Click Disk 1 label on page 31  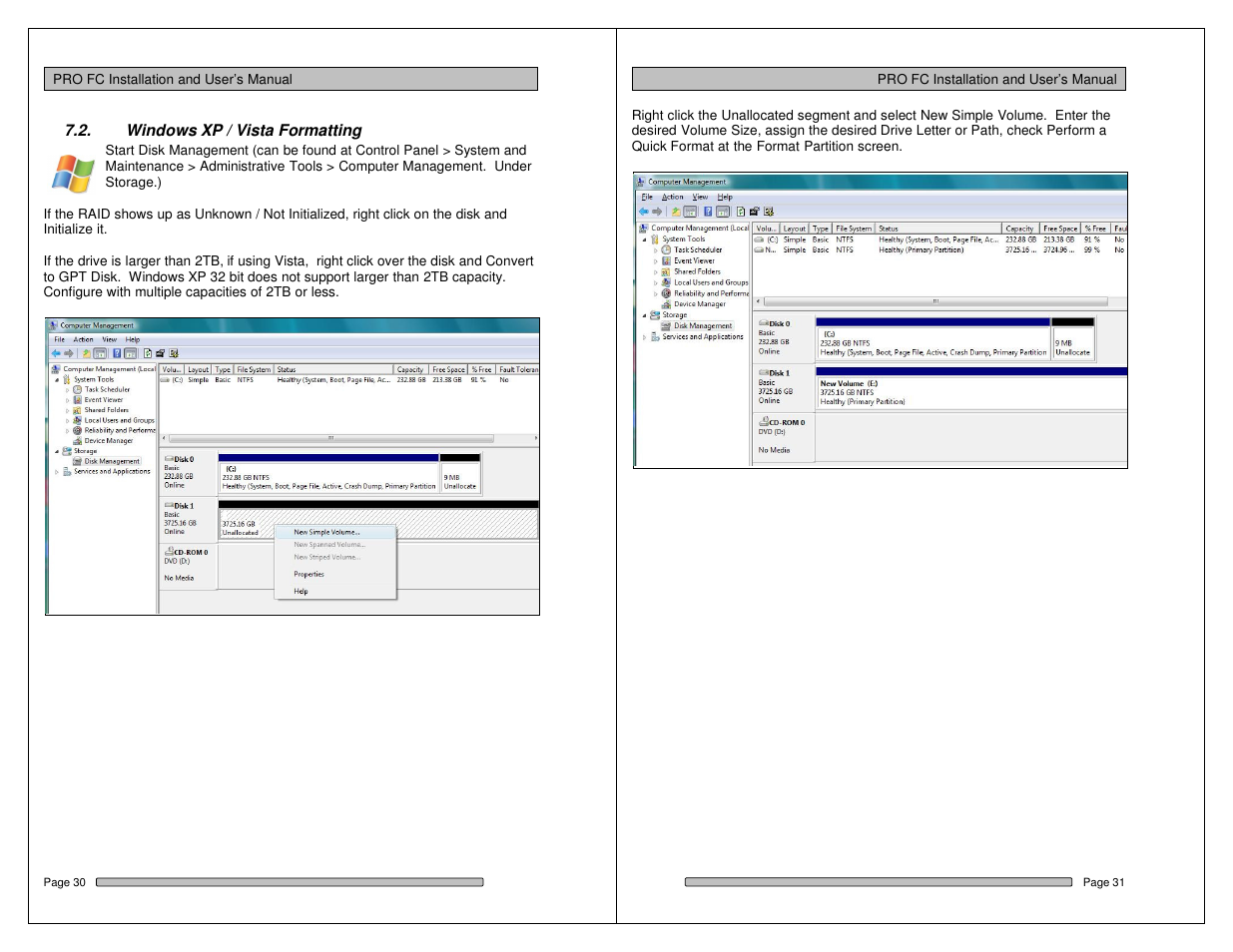778,373
